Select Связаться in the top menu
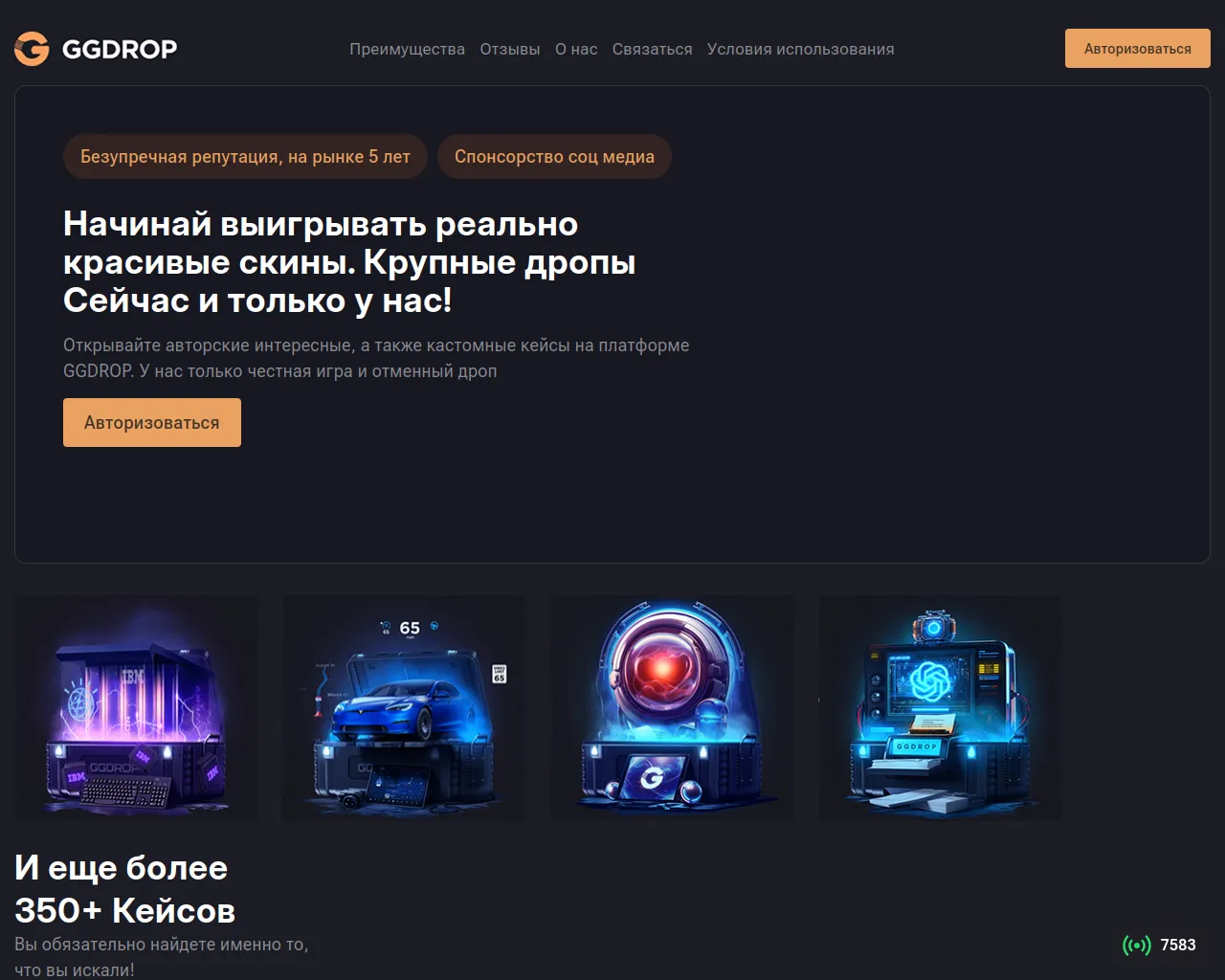Screen dimensions: 1225x980 (652, 49)
